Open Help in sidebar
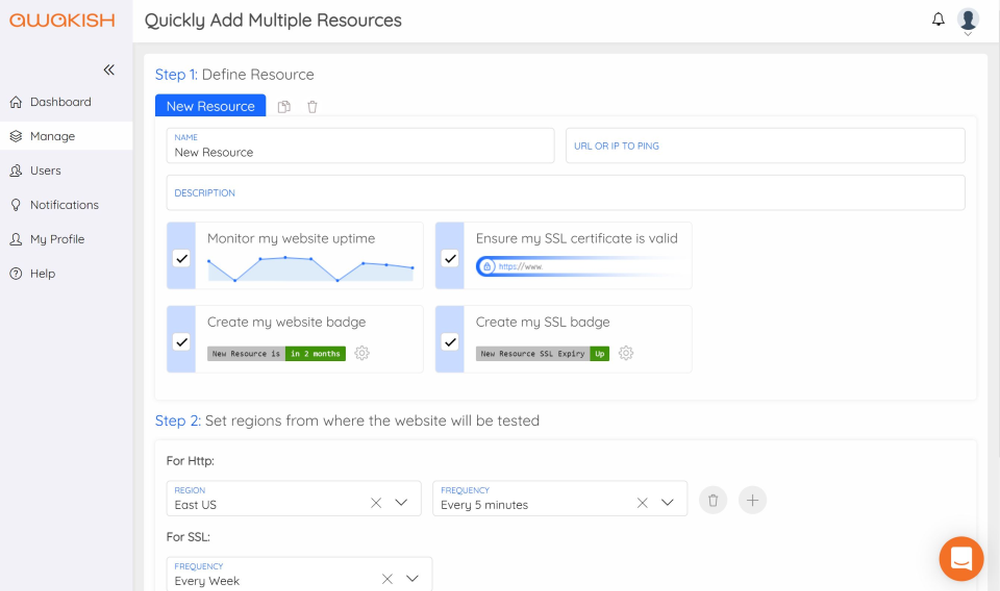The height and width of the screenshot is (591, 1000). tap(66, 274)
